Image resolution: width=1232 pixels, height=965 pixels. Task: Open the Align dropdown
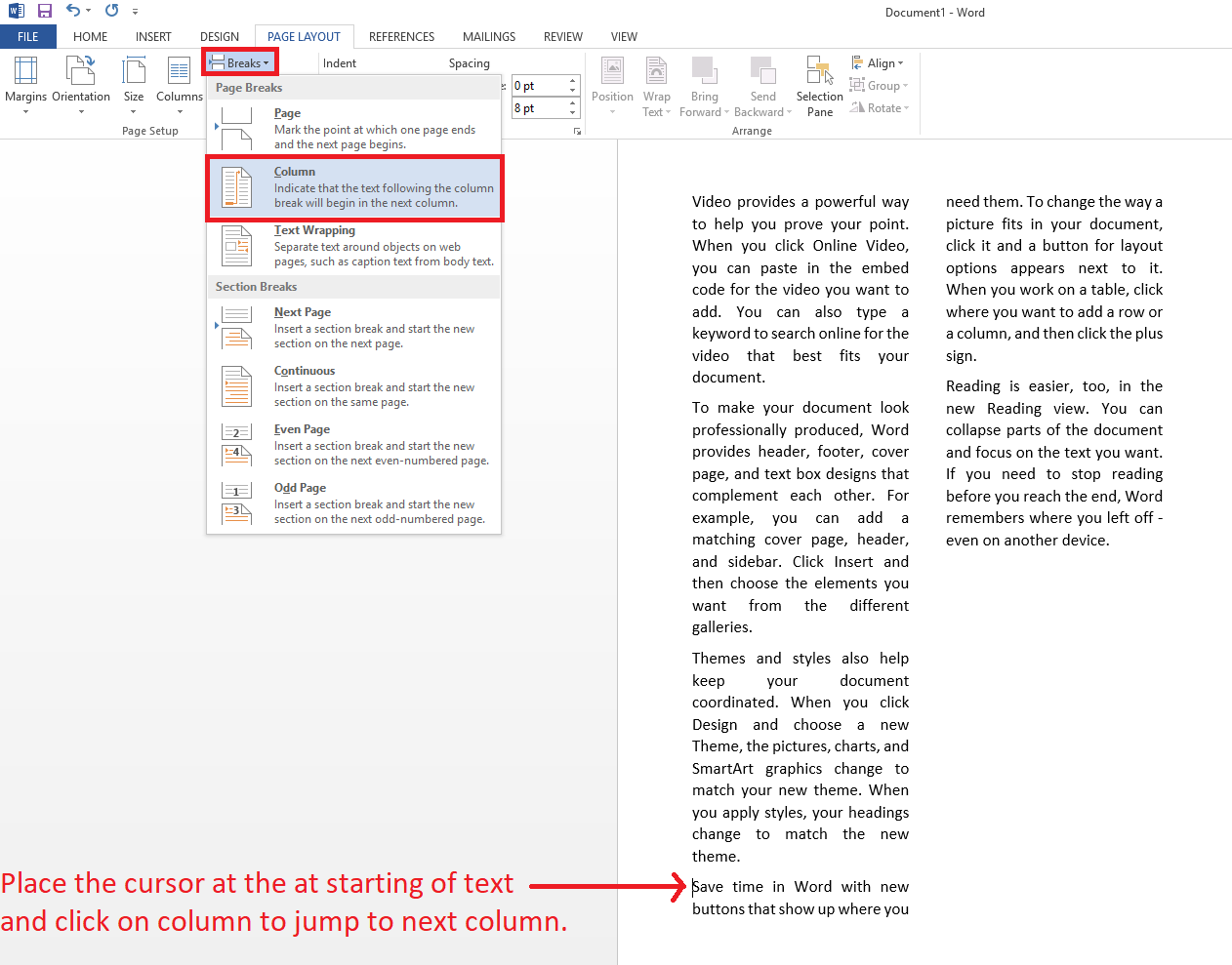878,62
